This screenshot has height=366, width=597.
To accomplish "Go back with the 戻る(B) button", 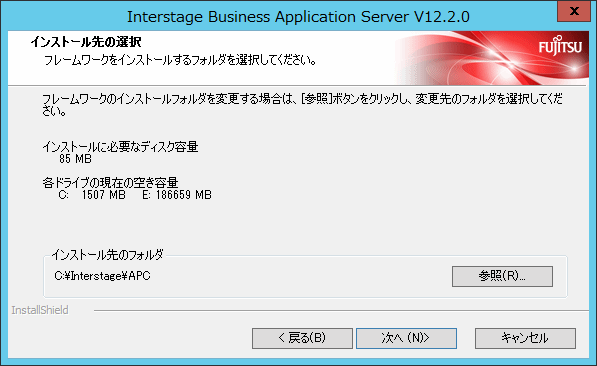I will pos(302,338).
